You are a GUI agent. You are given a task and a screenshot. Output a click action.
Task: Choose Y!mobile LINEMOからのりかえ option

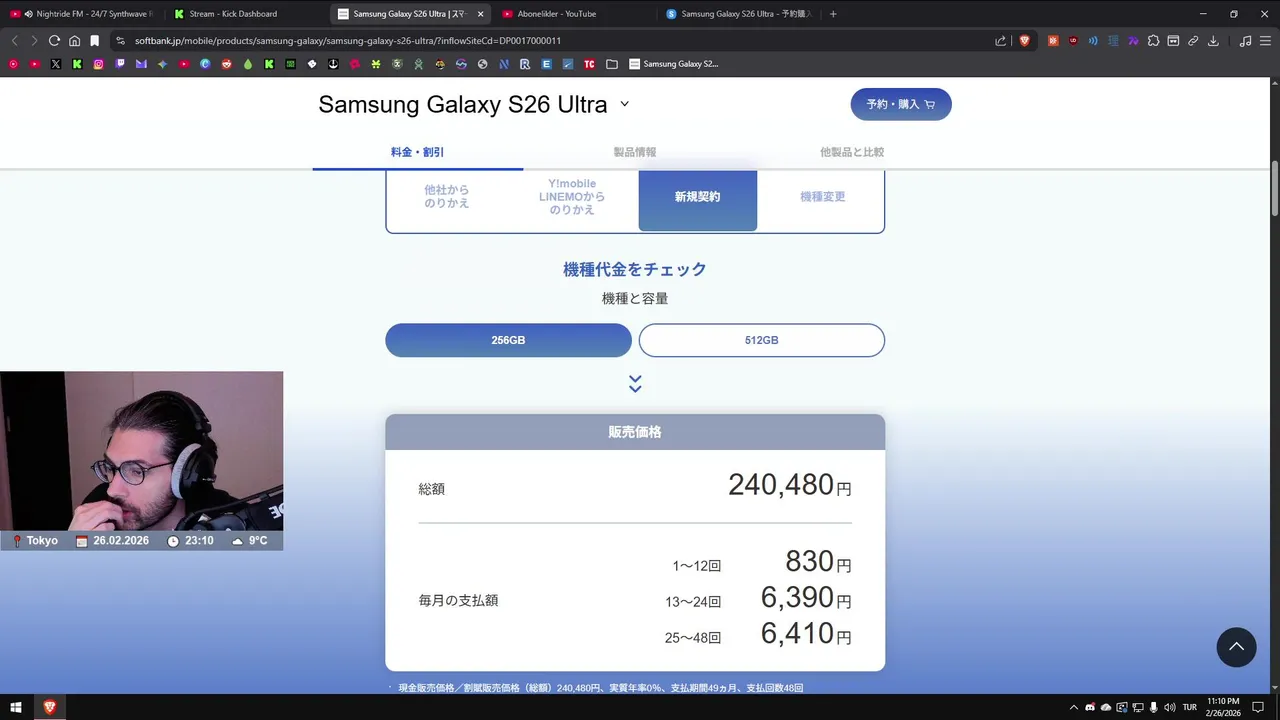[572, 196]
